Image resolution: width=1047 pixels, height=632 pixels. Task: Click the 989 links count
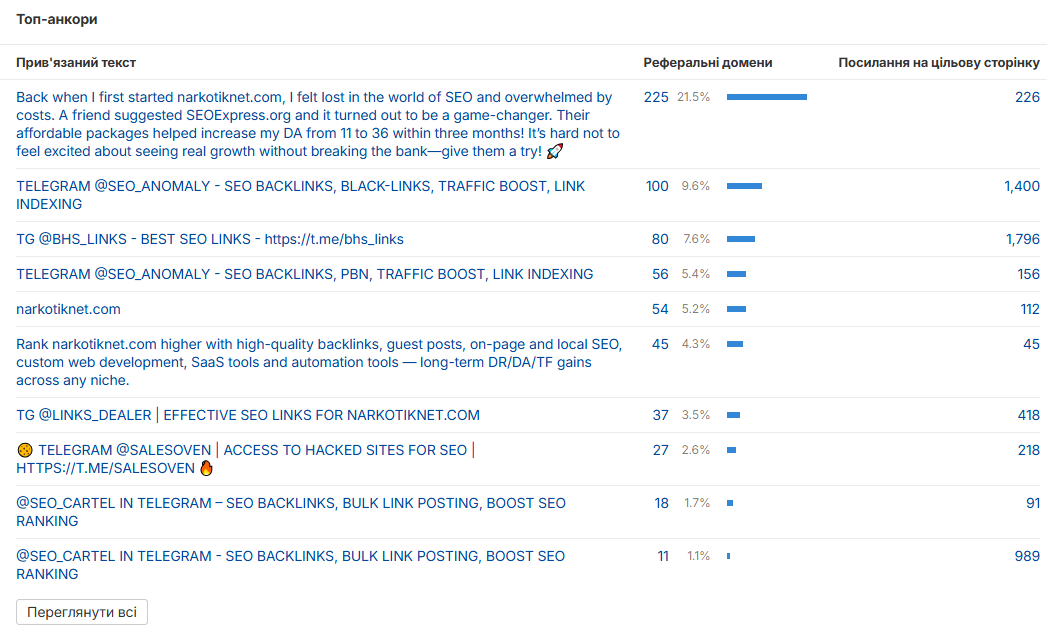point(1027,556)
